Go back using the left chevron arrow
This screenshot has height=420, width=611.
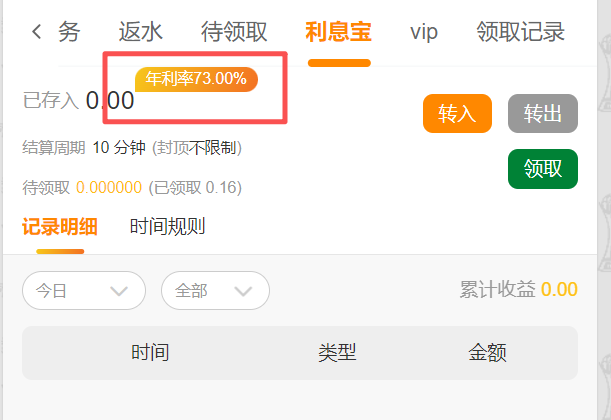pos(37,32)
